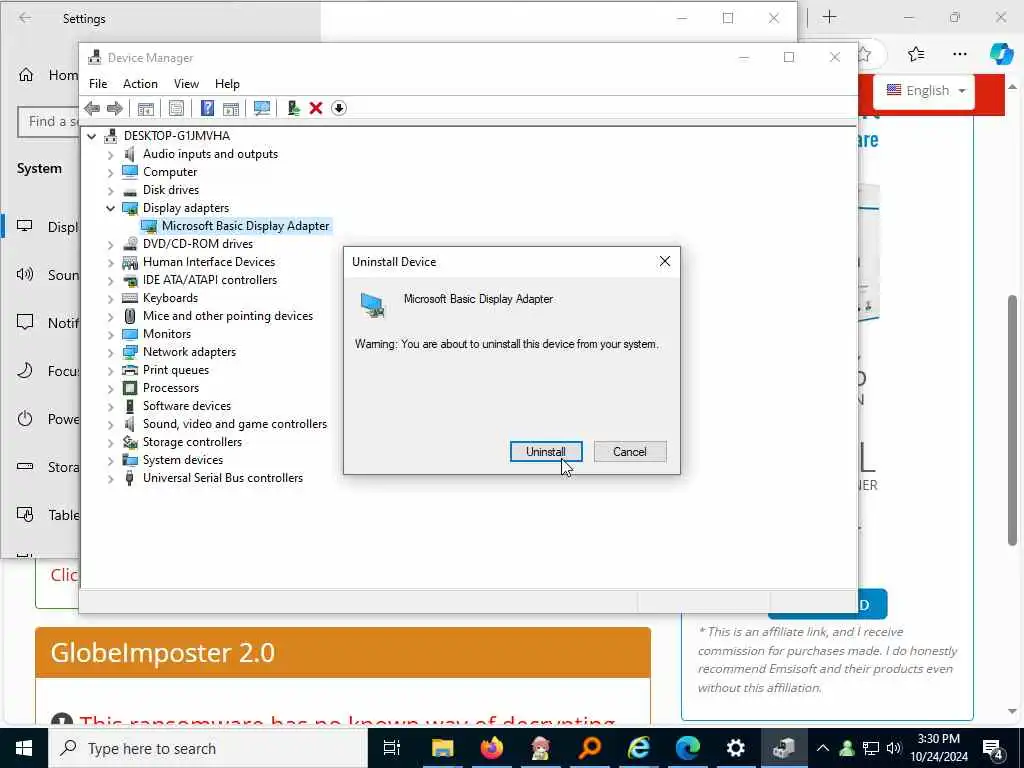Viewport: 1024px width, 768px height.
Task: Click the Show/Hide Console Tree toolbar icon
Action: coord(146,108)
